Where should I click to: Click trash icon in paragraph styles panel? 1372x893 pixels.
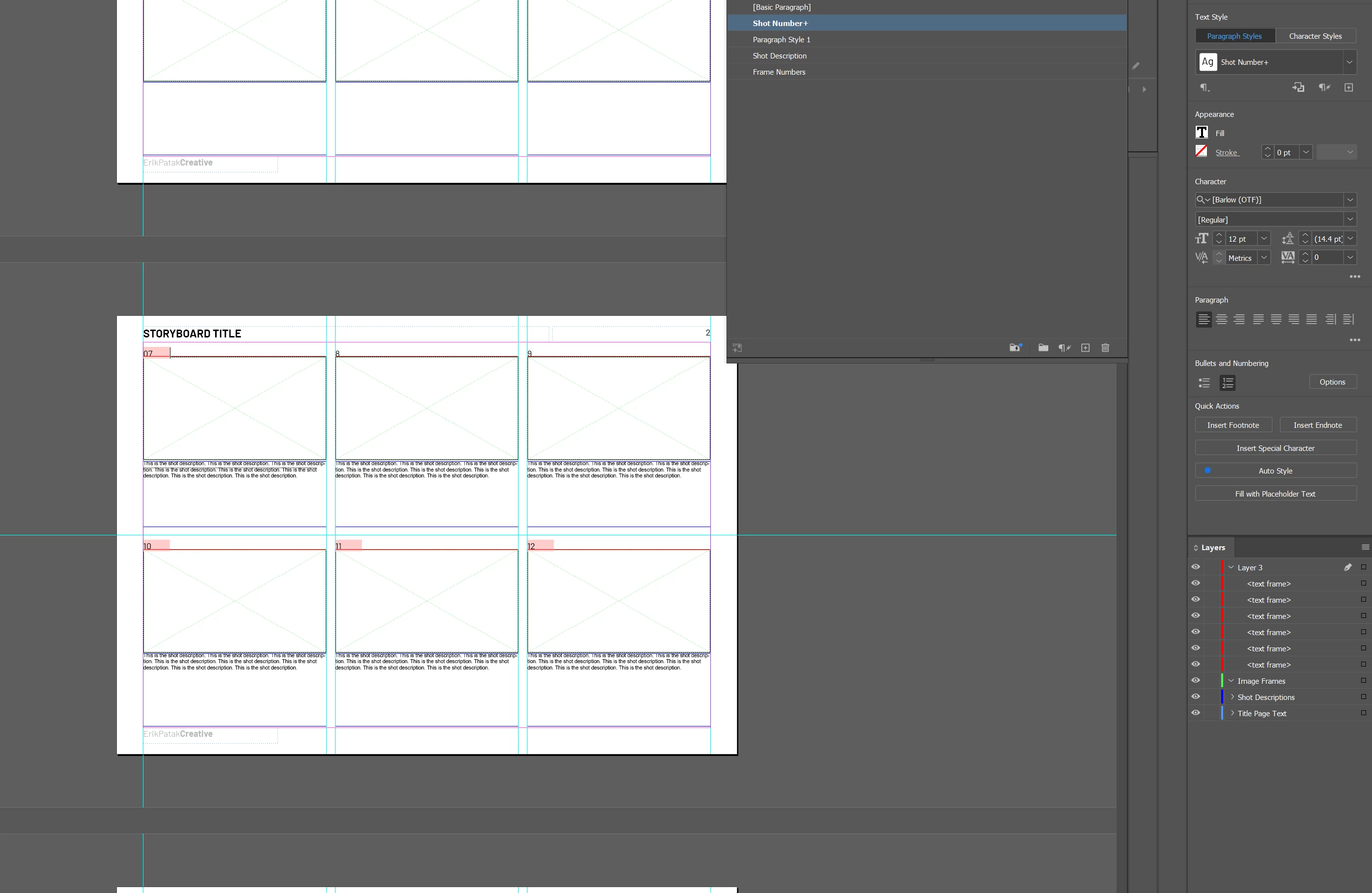1105,348
